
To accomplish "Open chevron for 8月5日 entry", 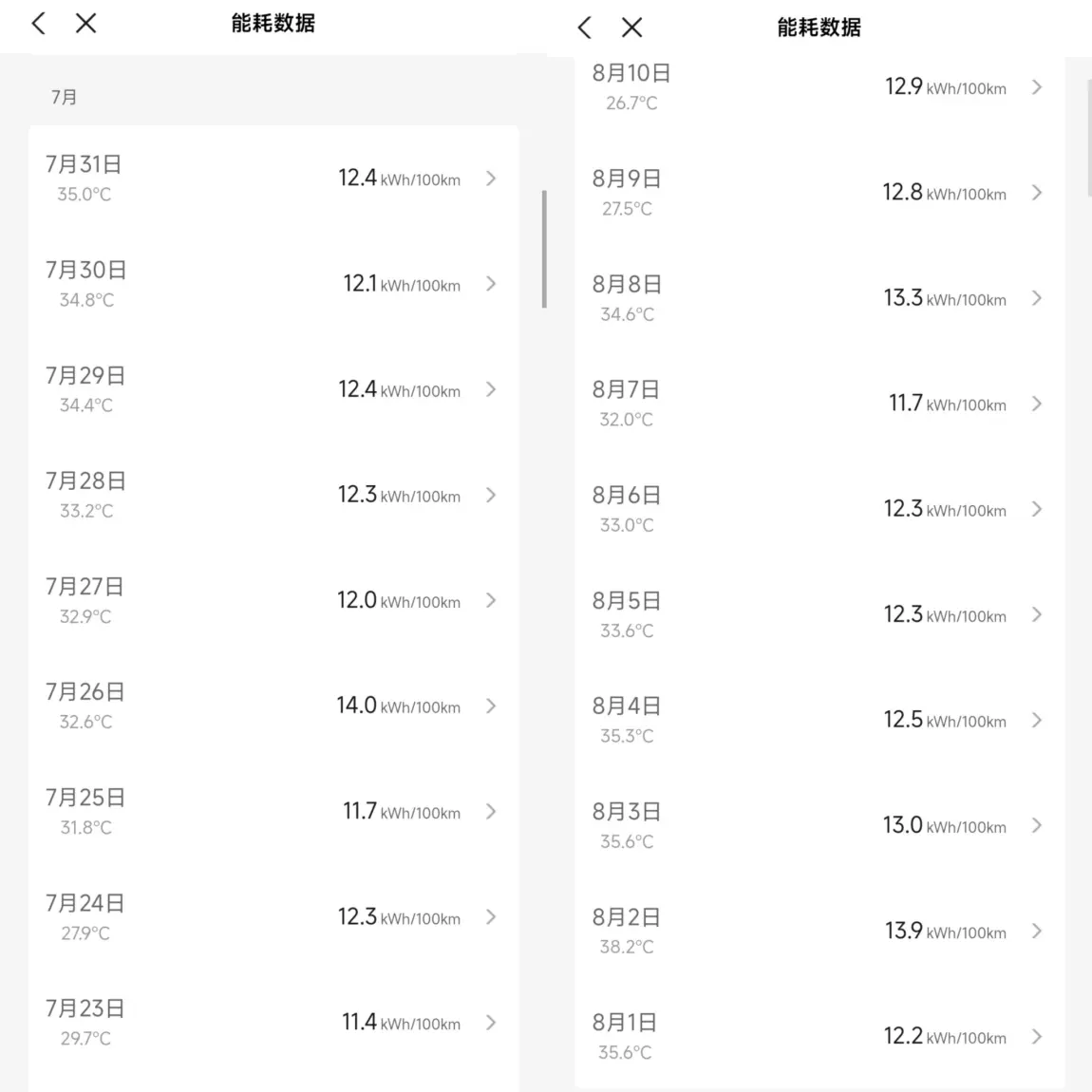I will click(1037, 614).
